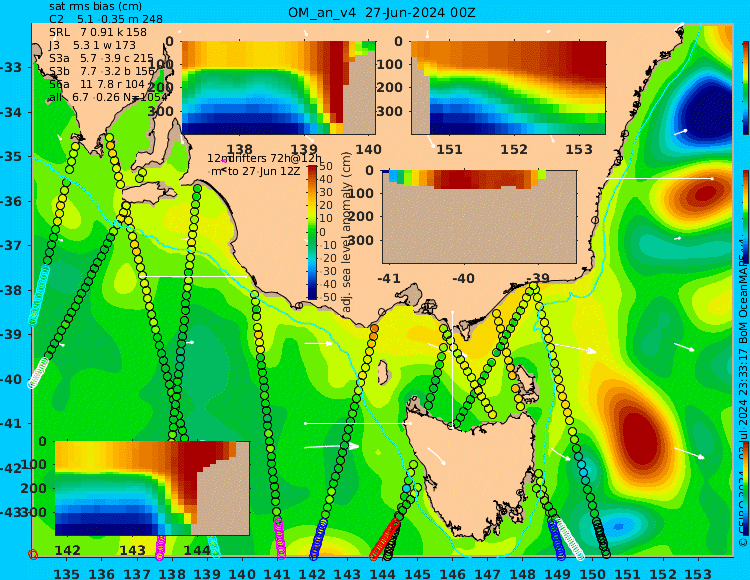
Task: Click the red track circles near 144E bottom edge
Action: tap(385, 539)
